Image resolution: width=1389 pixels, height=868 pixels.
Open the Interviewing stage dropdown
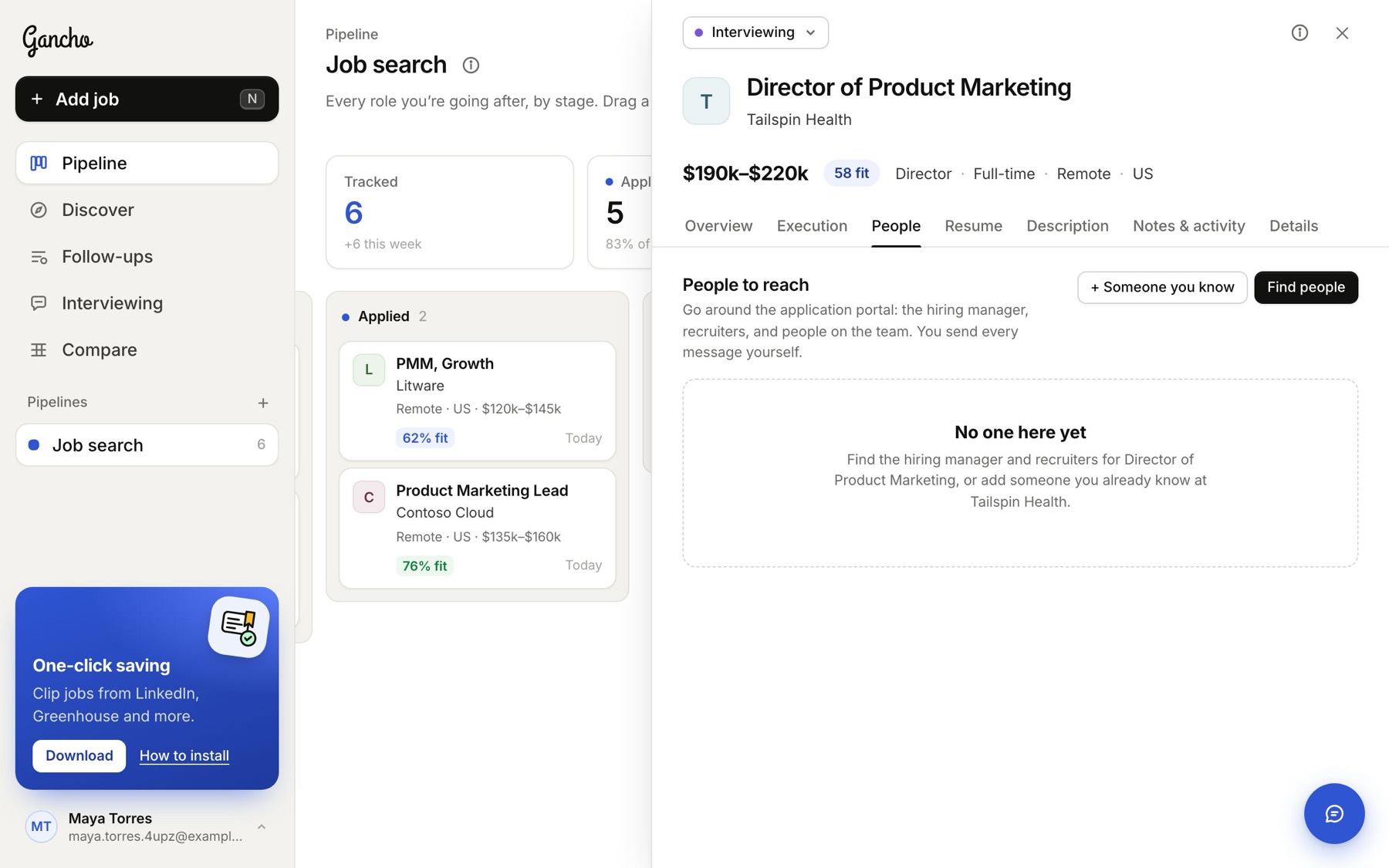(x=755, y=32)
